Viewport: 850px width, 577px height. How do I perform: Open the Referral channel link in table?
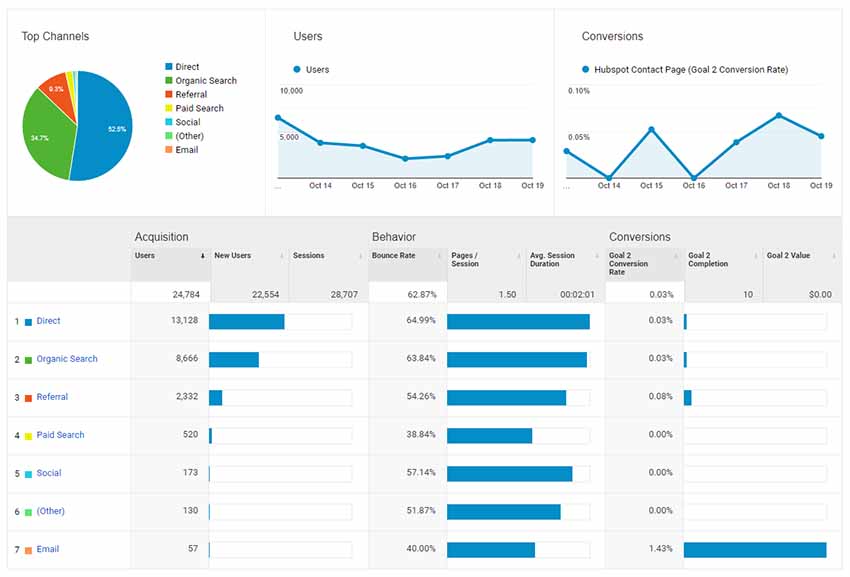(52, 397)
